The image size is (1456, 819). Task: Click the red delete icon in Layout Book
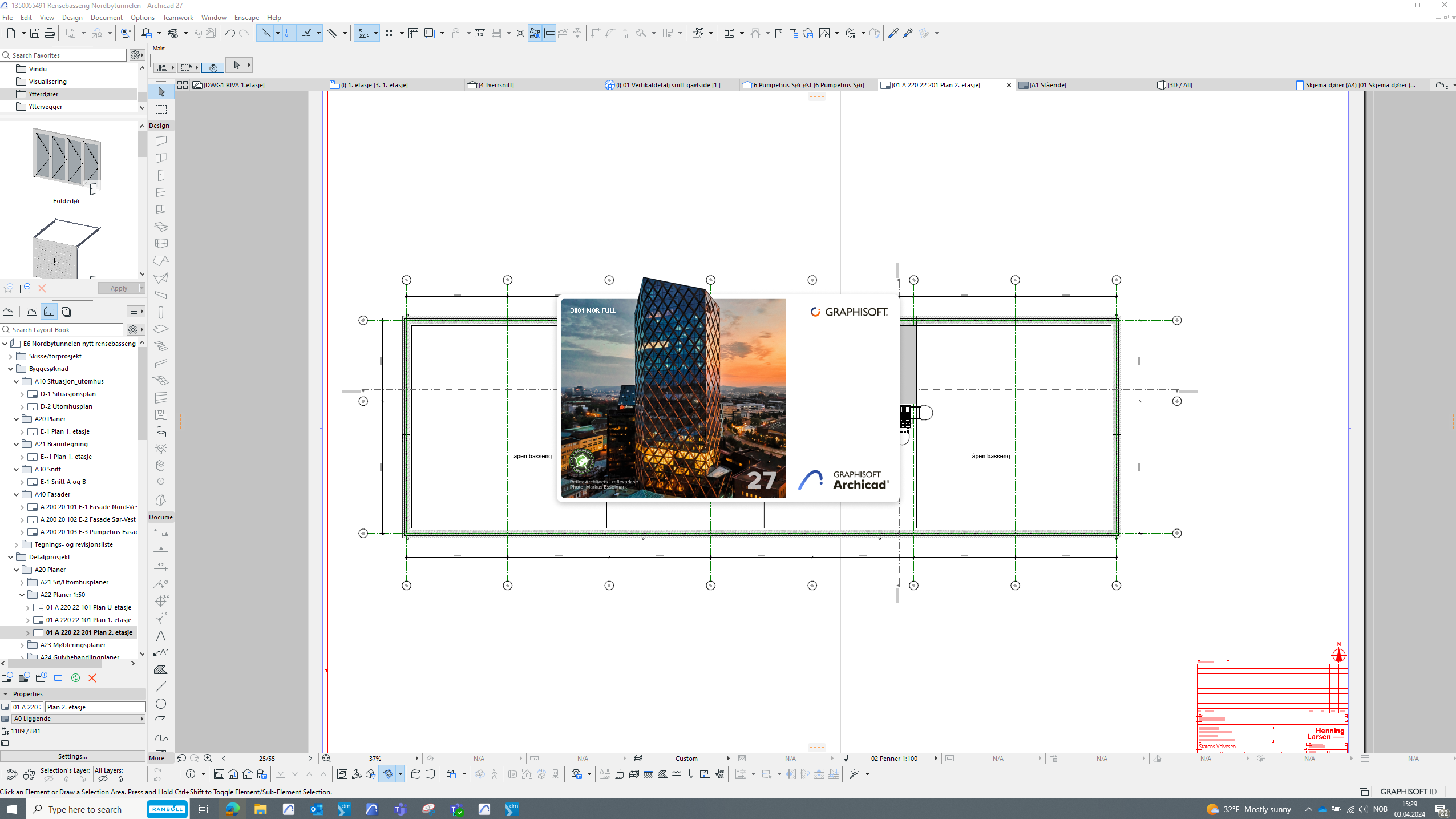92,678
